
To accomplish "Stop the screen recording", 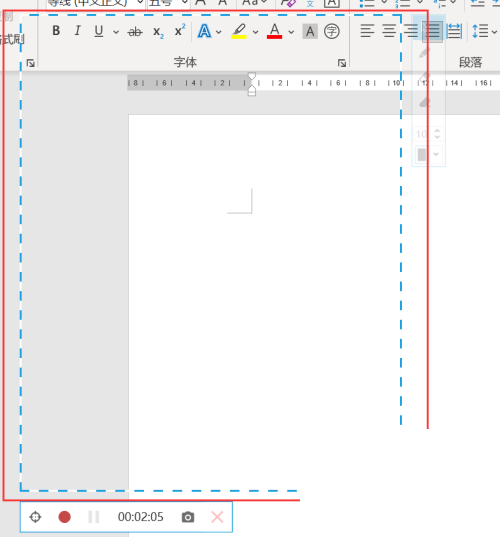I will pos(64,517).
